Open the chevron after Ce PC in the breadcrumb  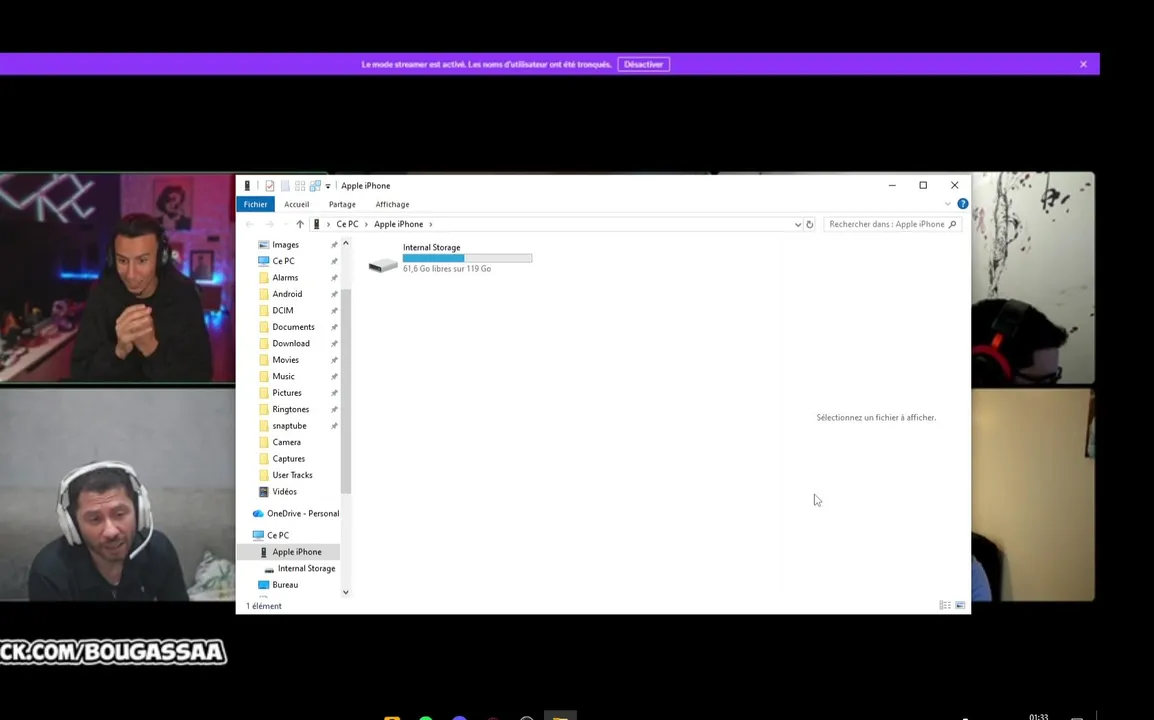(366, 225)
